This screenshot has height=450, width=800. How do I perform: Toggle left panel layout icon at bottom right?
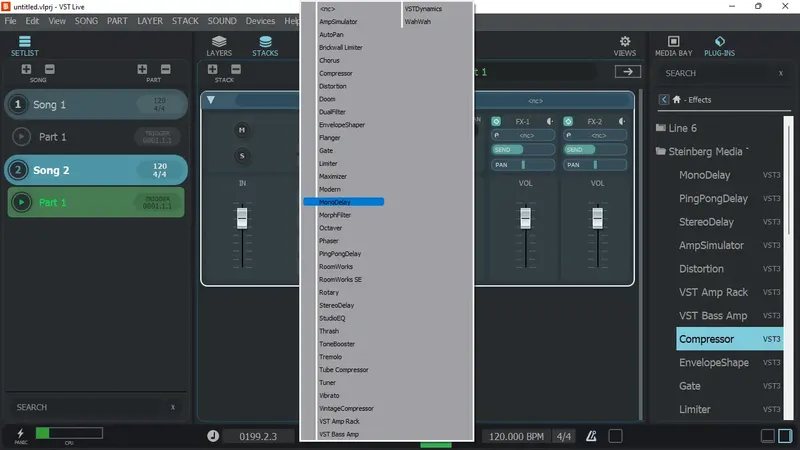767,436
